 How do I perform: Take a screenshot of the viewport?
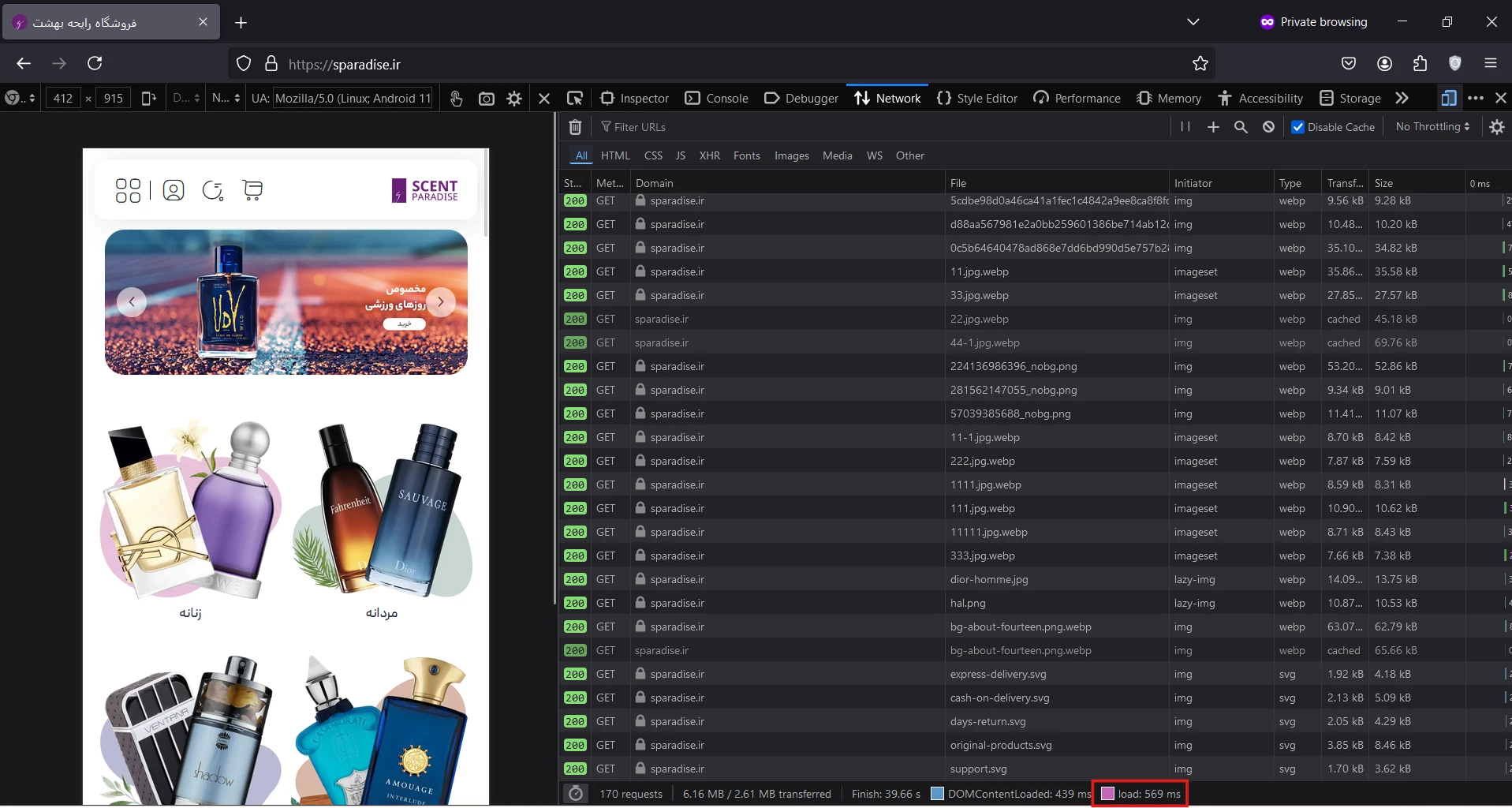[487, 99]
